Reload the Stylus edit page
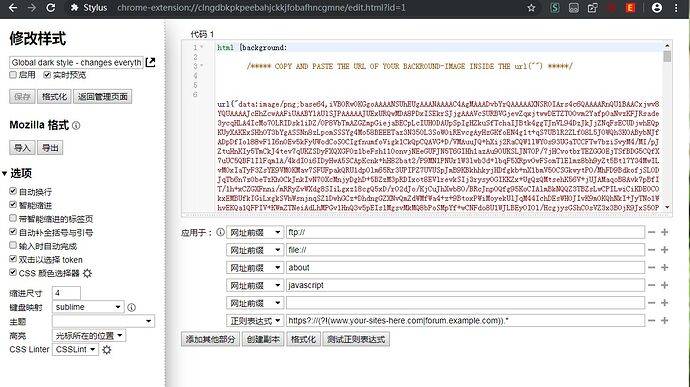The height and width of the screenshot is (387, 690). pos(51,7)
